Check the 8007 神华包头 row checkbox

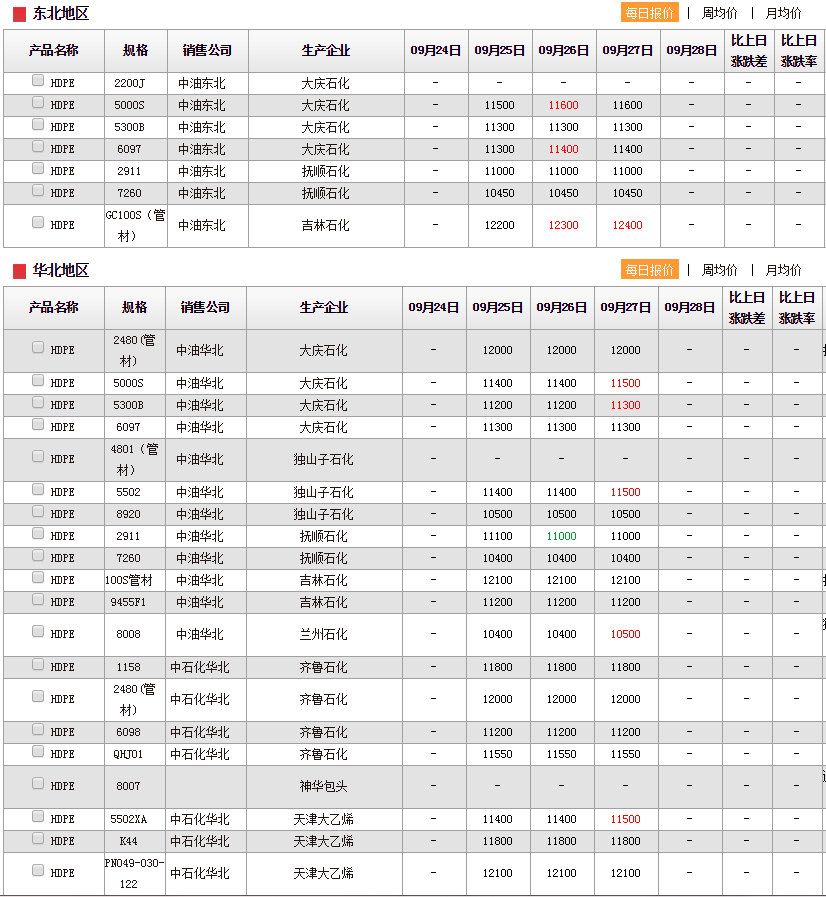(38, 783)
